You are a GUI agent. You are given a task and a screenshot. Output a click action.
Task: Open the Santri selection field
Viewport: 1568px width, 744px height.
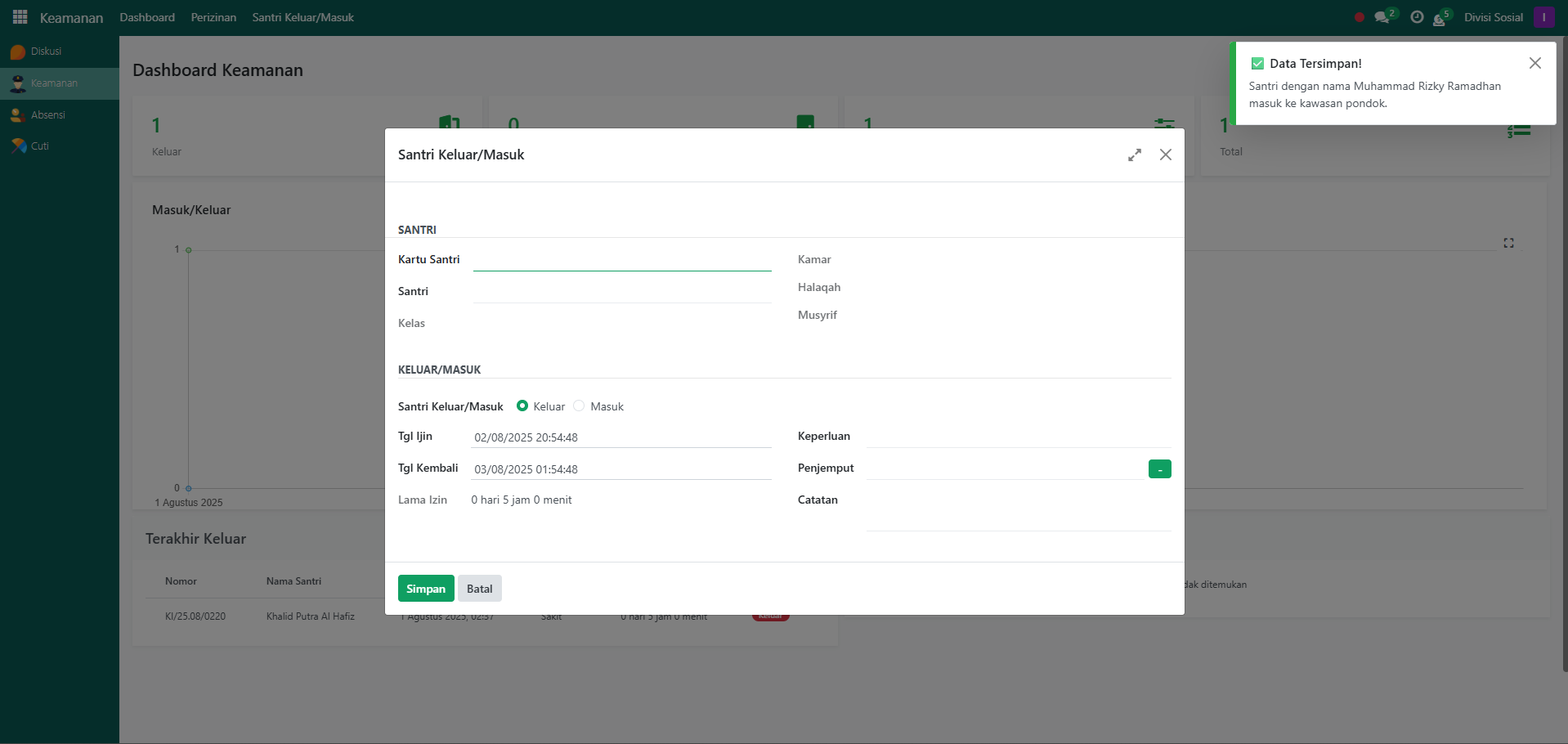click(x=621, y=292)
